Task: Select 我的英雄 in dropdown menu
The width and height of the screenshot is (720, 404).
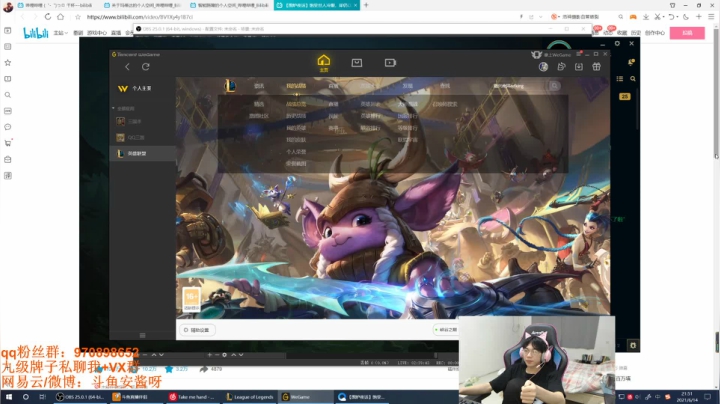Action: (x=296, y=128)
